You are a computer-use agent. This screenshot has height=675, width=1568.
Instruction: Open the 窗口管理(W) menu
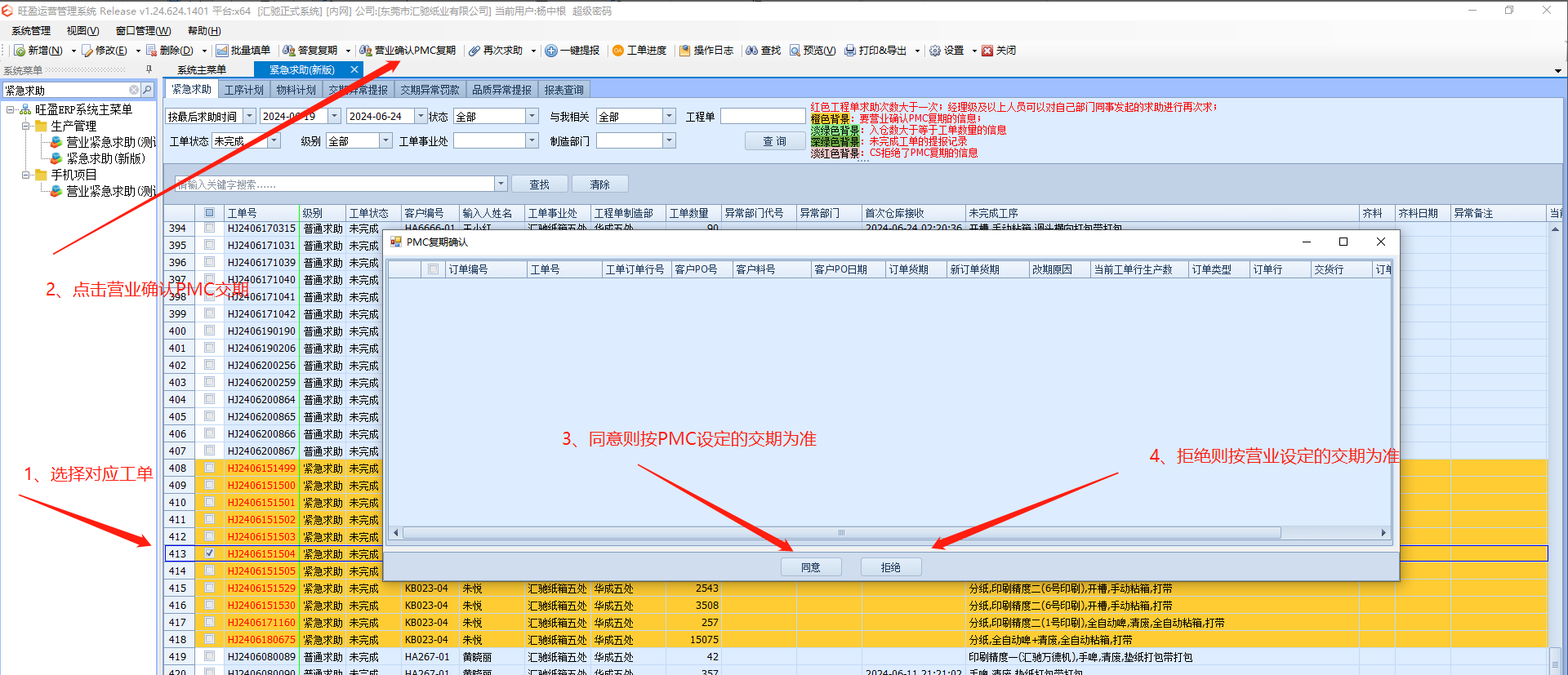143,31
